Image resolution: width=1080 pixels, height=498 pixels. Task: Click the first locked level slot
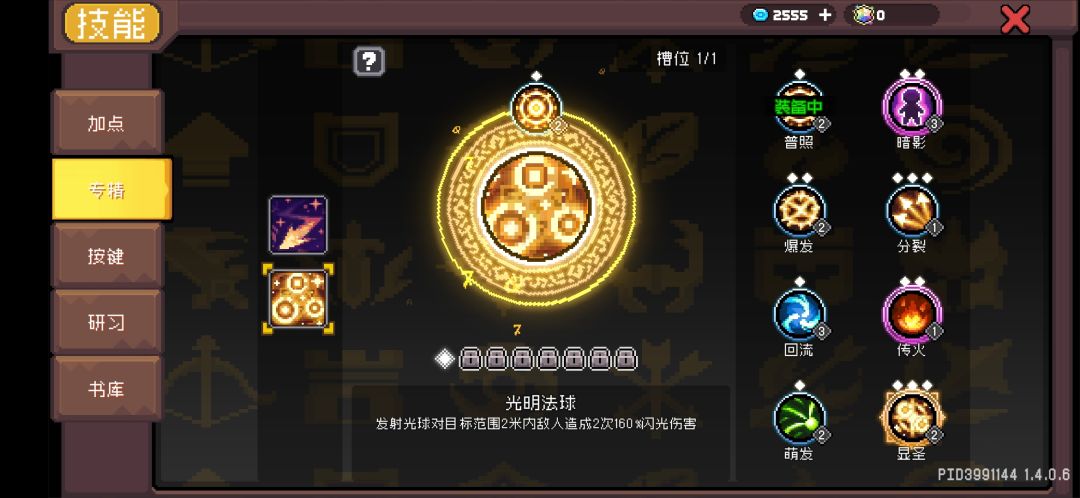[x=469, y=359]
